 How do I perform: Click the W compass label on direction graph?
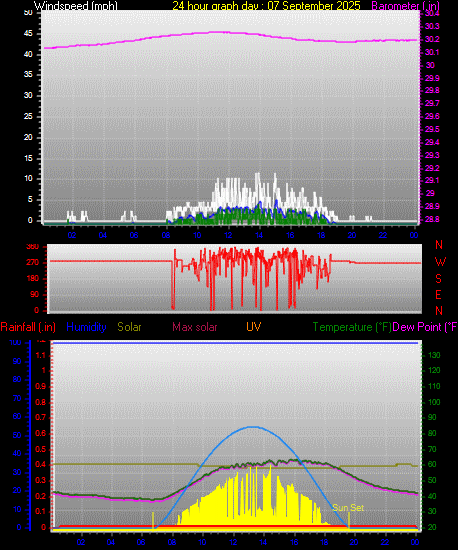pos(440,262)
